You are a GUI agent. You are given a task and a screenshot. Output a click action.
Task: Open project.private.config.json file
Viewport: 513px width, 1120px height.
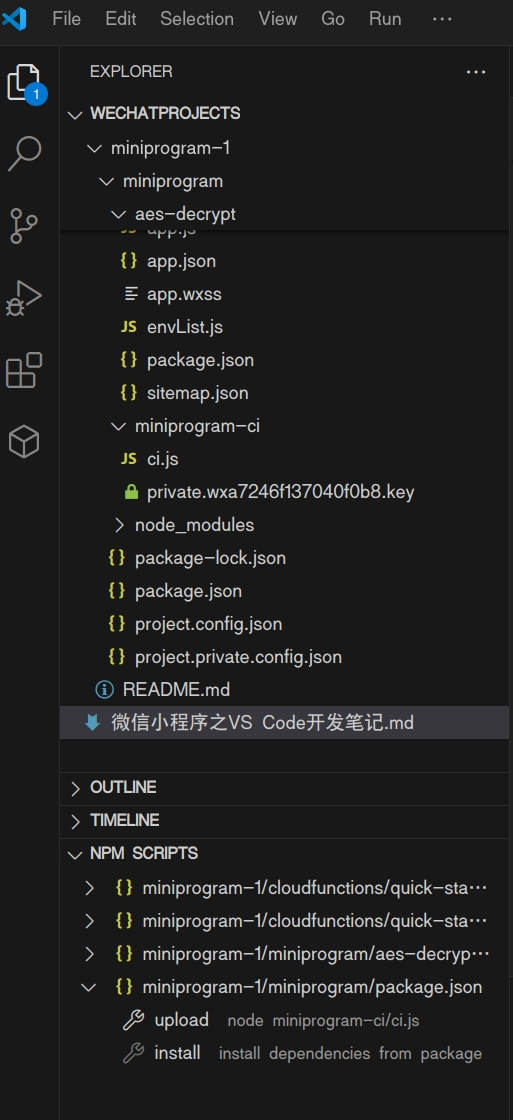coord(239,656)
